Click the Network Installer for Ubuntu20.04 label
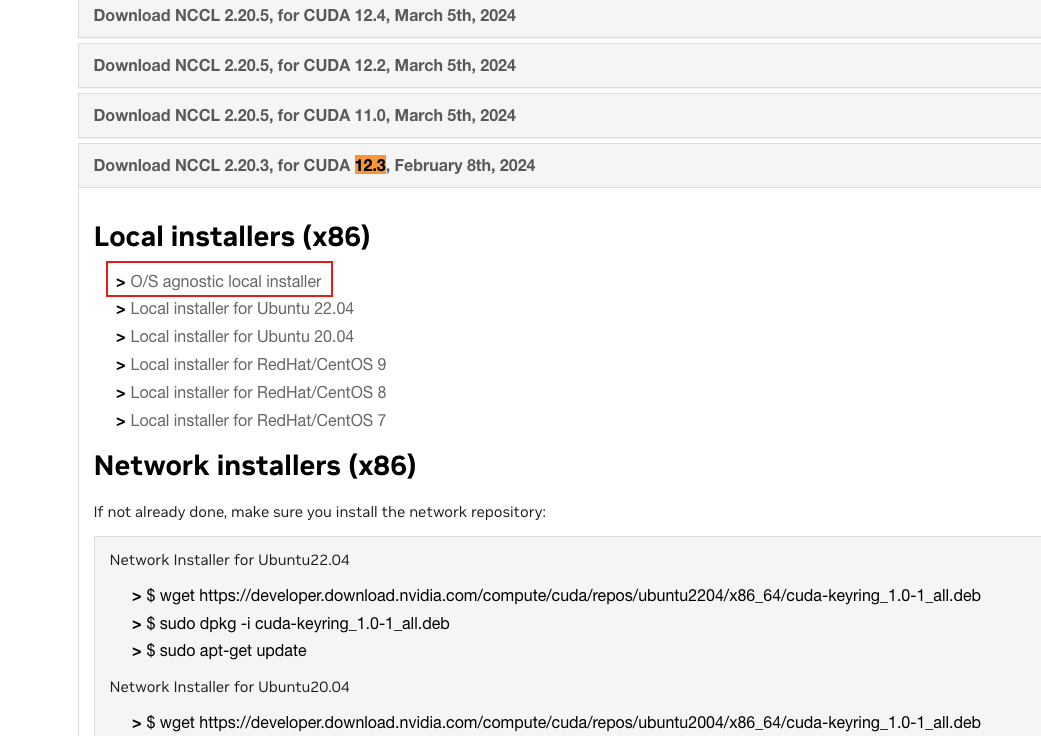 pos(229,687)
